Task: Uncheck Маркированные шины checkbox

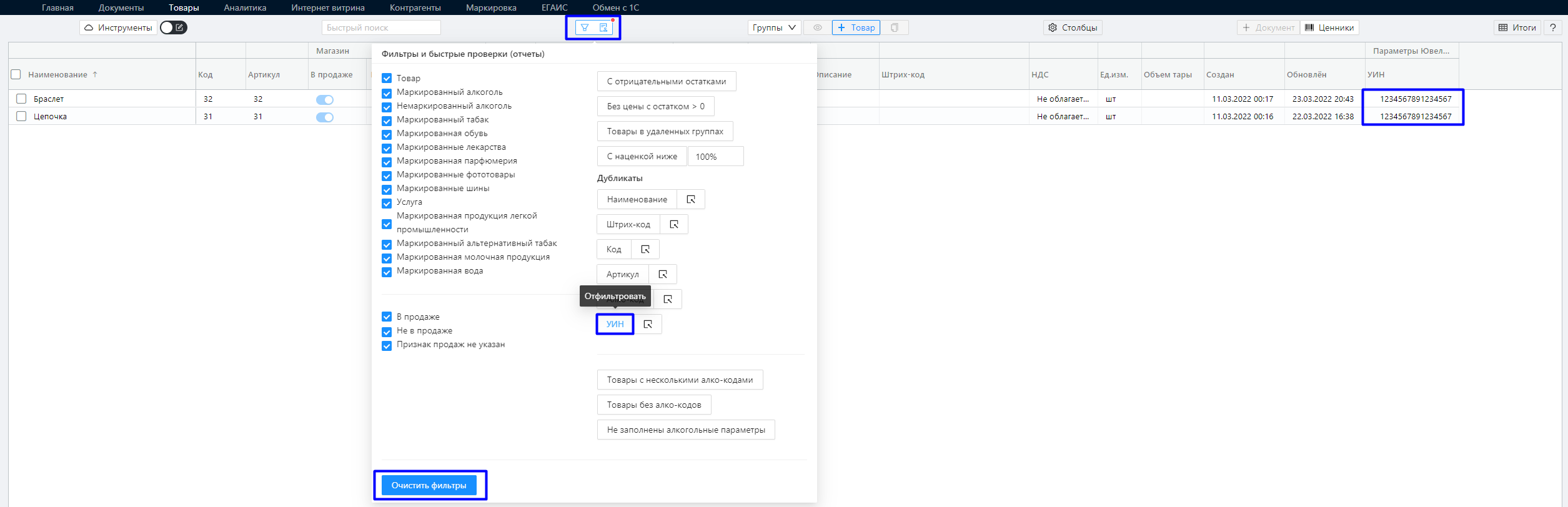Action: (x=387, y=189)
